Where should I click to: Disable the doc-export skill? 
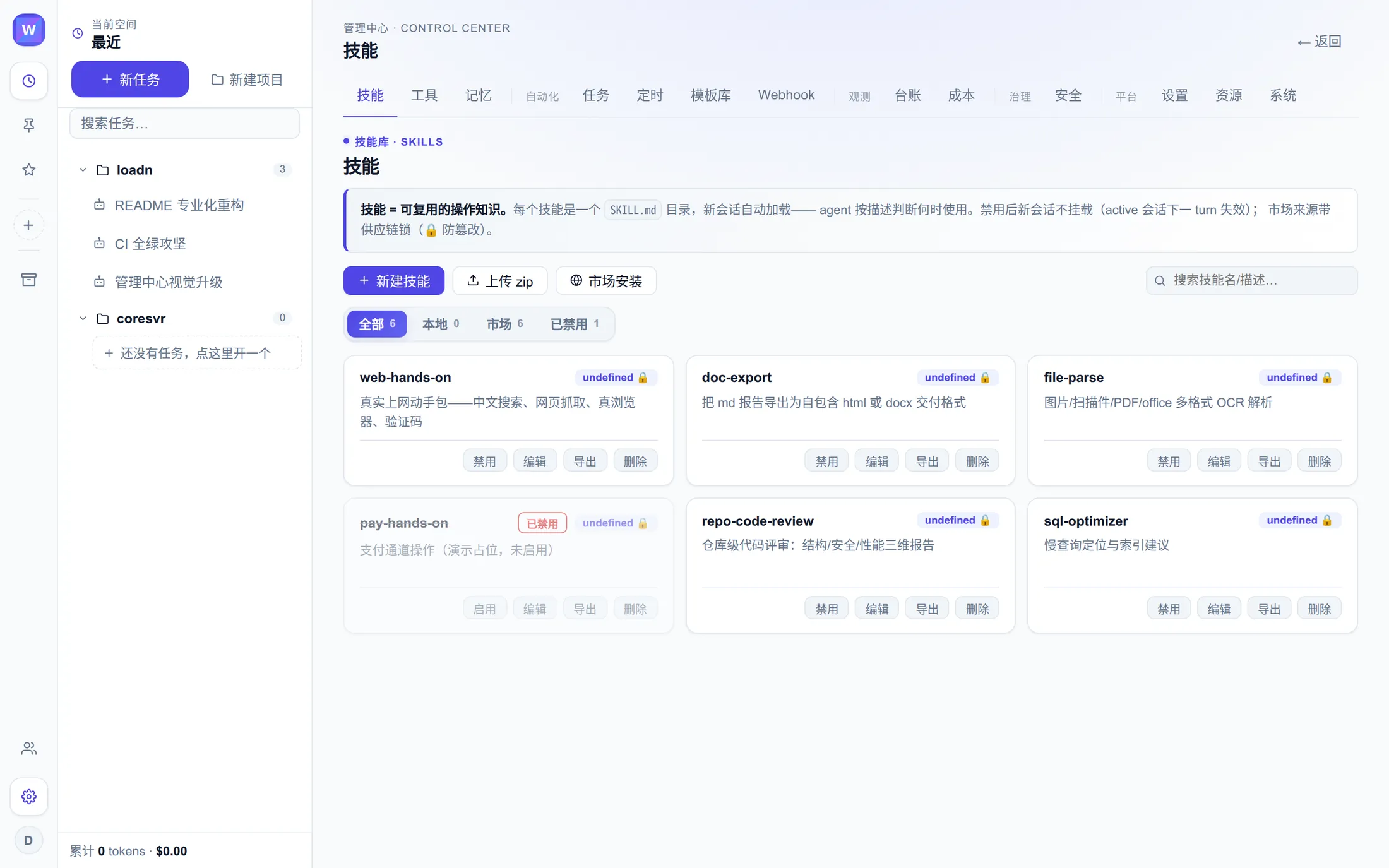(826, 461)
